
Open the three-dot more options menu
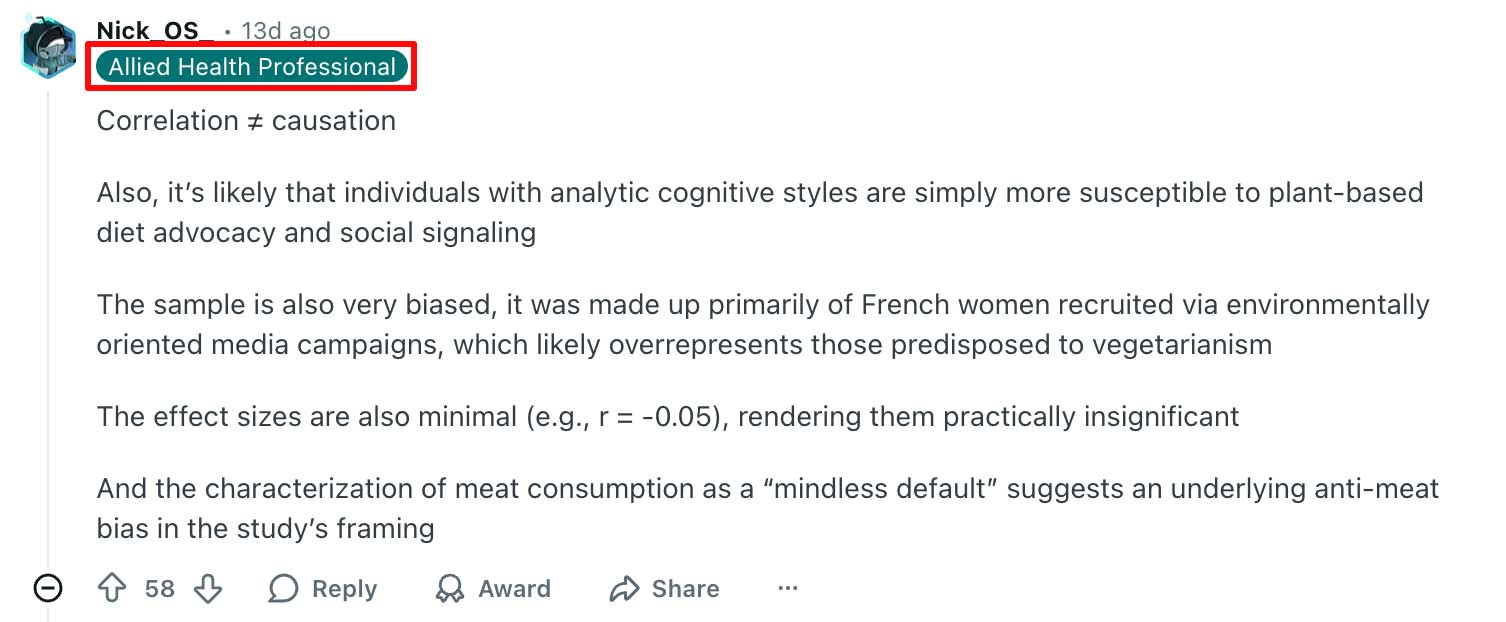coord(788,589)
